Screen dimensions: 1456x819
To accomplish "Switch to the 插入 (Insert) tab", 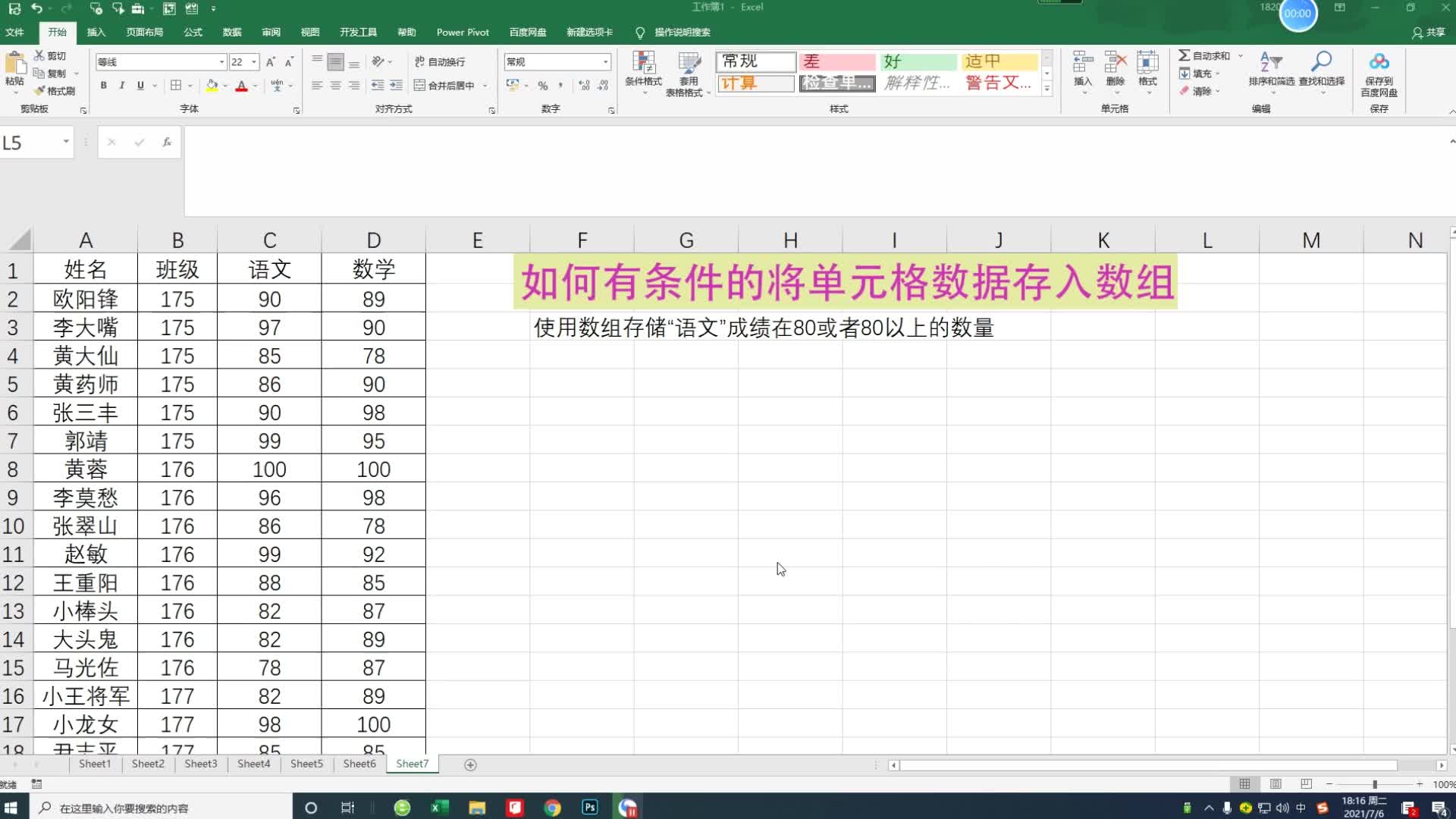I will [x=96, y=32].
